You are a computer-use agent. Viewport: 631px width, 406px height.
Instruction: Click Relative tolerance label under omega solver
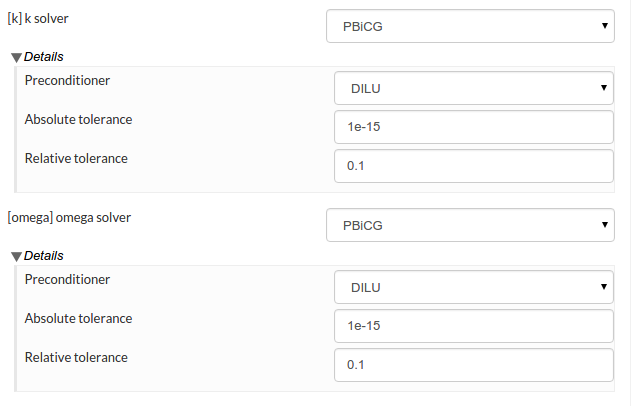[x=76, y=356]
